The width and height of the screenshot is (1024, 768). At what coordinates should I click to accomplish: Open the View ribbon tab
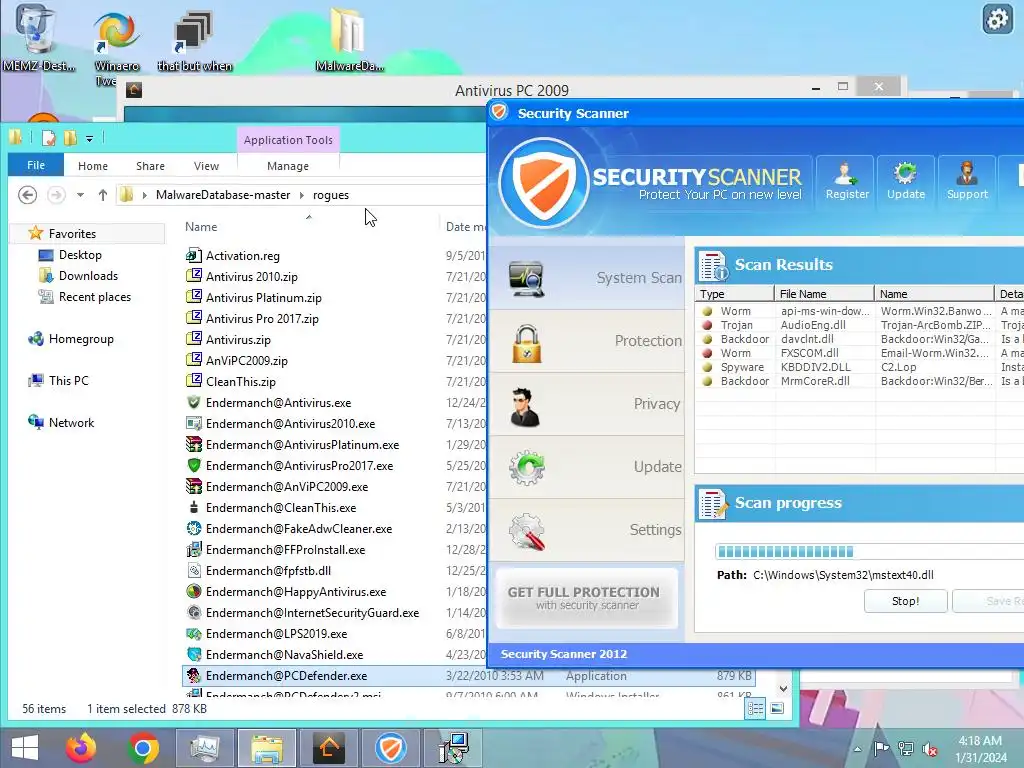(x=206, y=166)
